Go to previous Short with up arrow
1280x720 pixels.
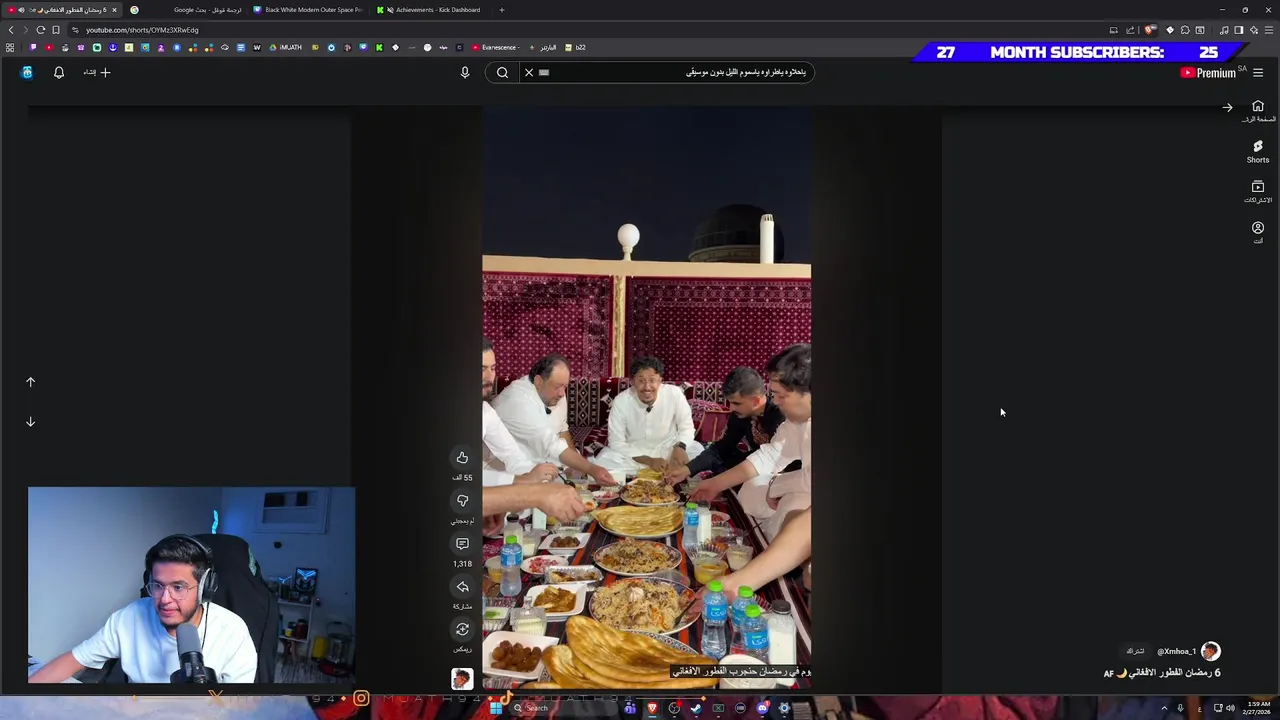coord(30,382)
